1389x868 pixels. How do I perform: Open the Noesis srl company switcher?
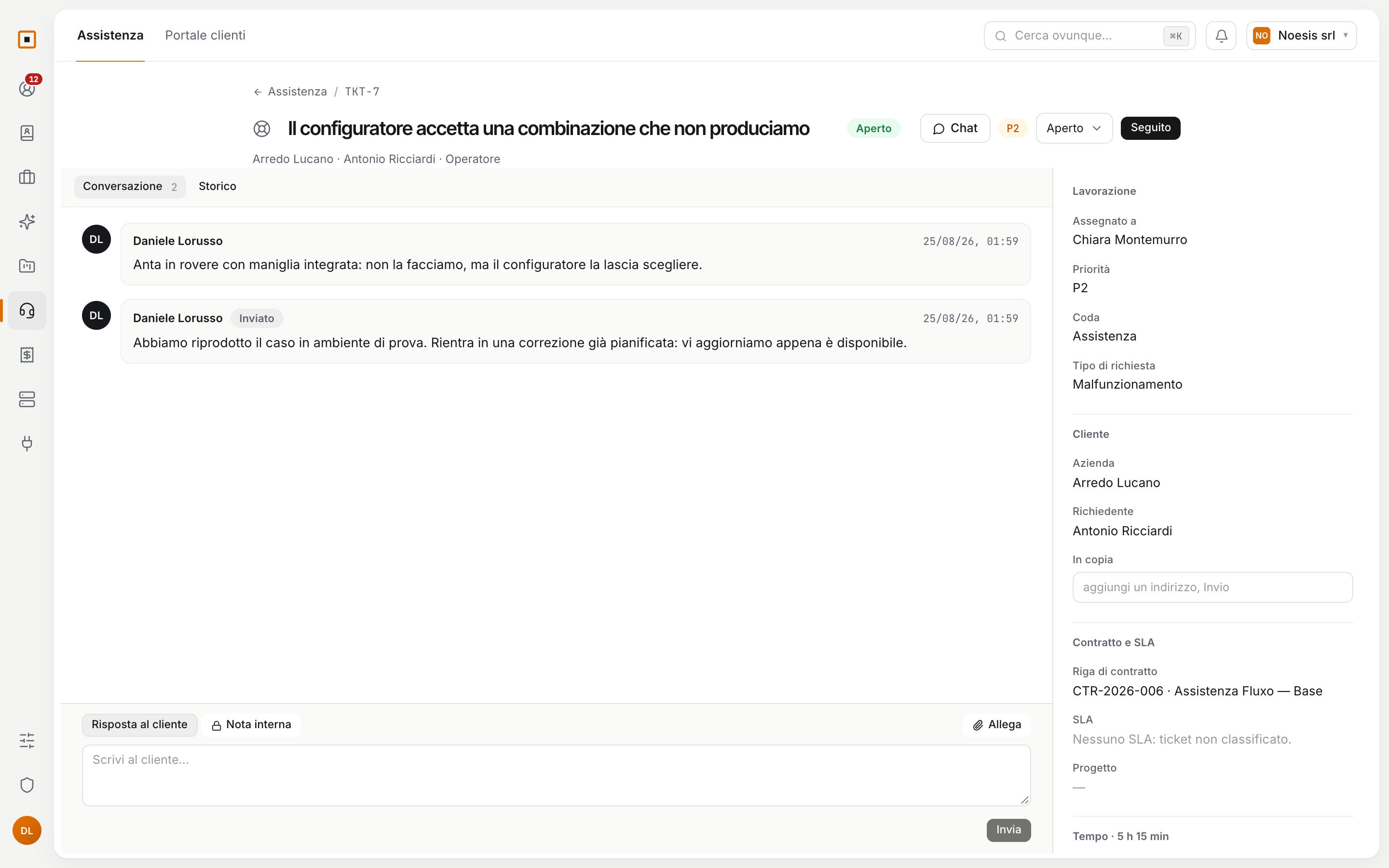tap(1301, 36)
